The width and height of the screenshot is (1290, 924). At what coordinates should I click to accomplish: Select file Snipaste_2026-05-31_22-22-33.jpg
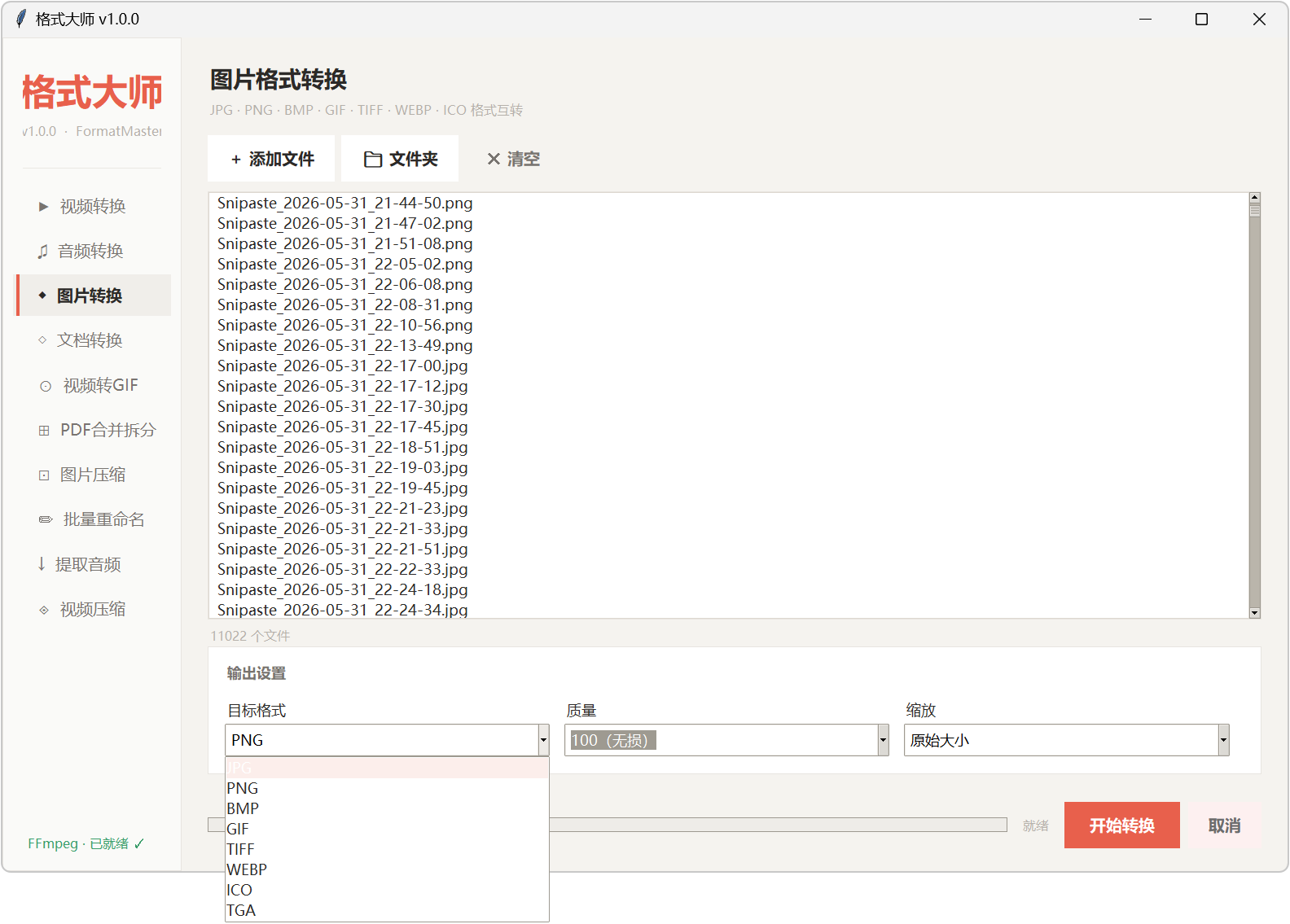[729, 570]
